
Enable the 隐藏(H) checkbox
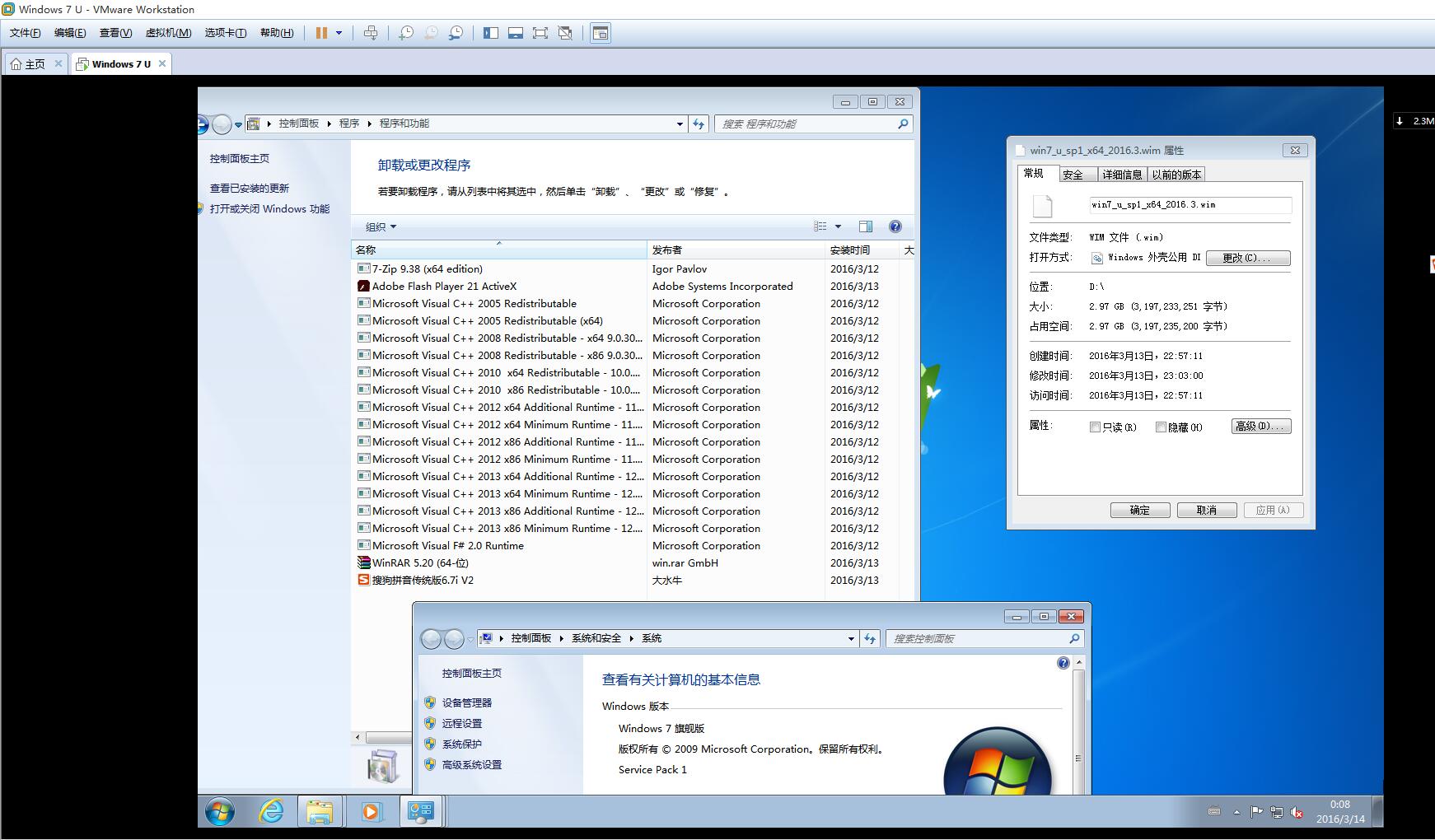[1161, 427]
